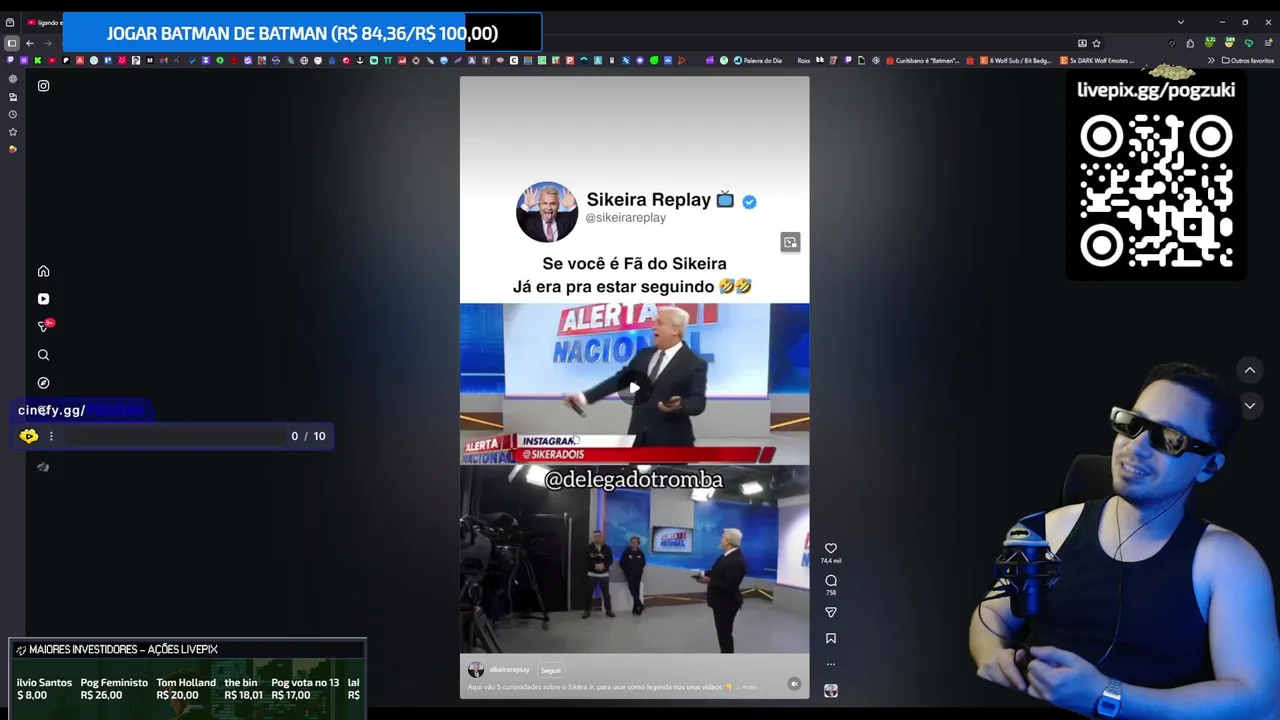Expand hidden bookmarks with double chevron

1211,61
